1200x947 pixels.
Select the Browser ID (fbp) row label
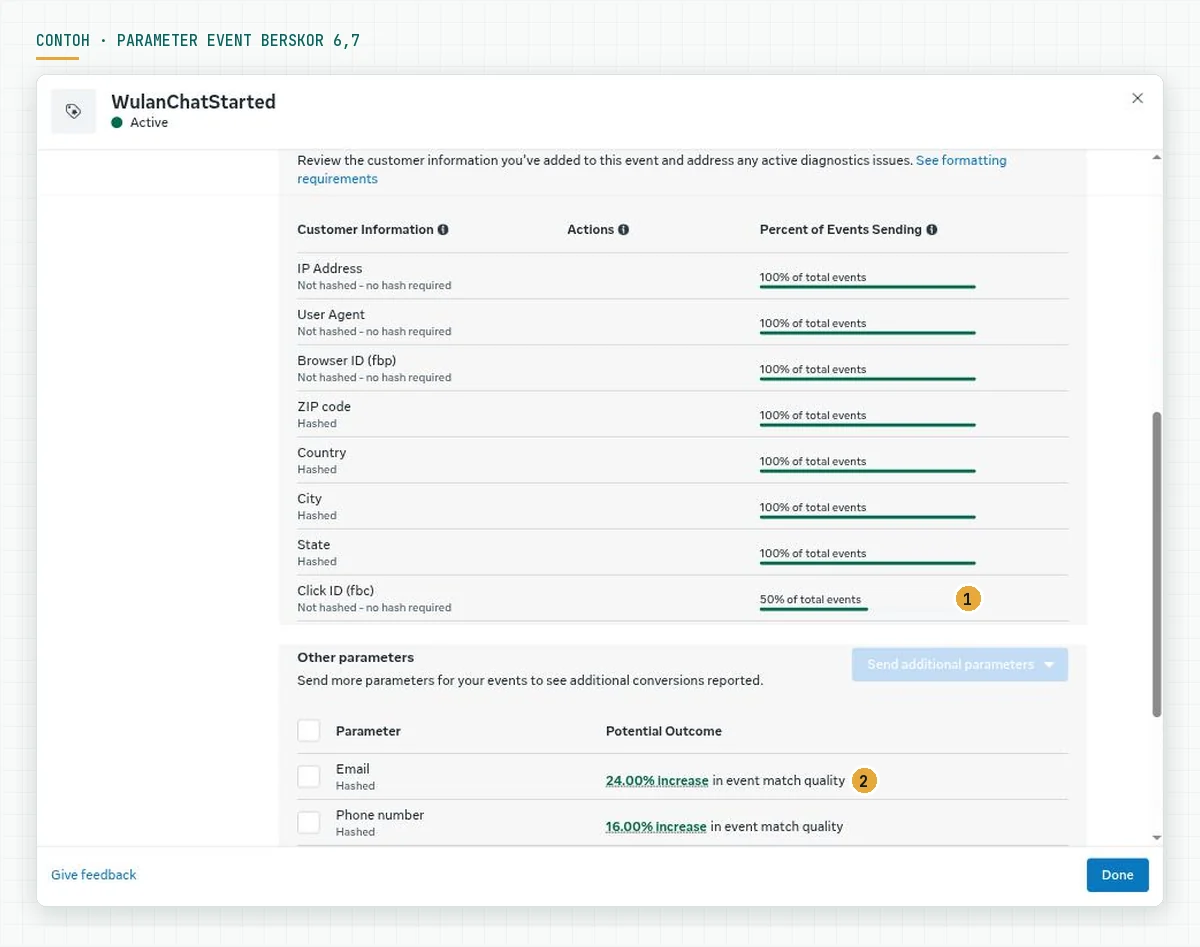click(346, 360)
